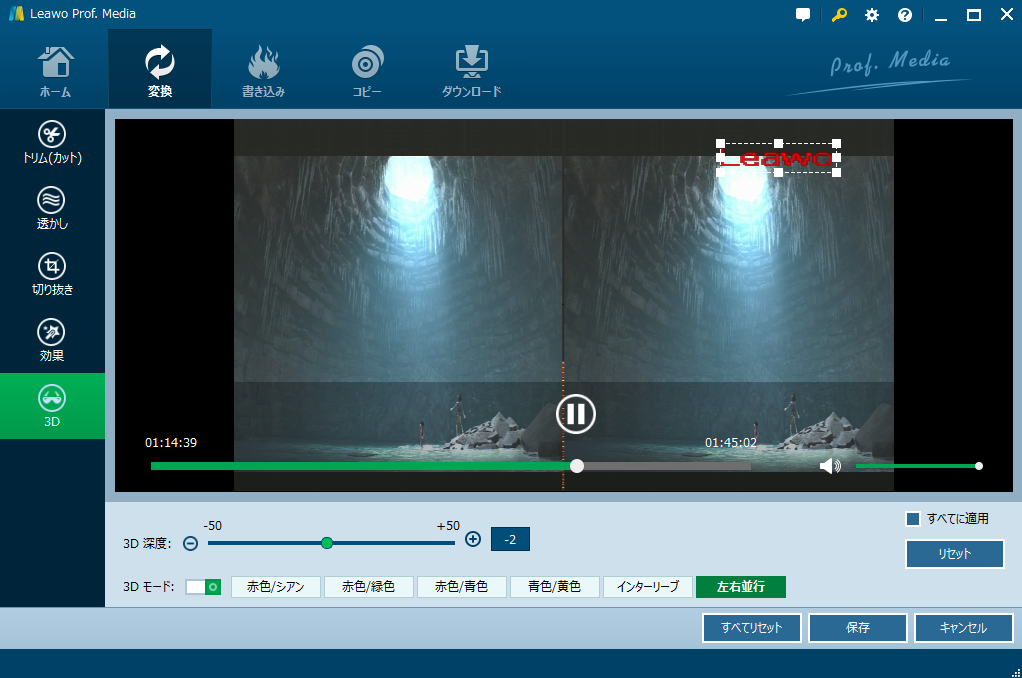This screenshot has width=1022, height=678.
Task: Open the crop (切り抜き) tool
Action: [52, 274]
